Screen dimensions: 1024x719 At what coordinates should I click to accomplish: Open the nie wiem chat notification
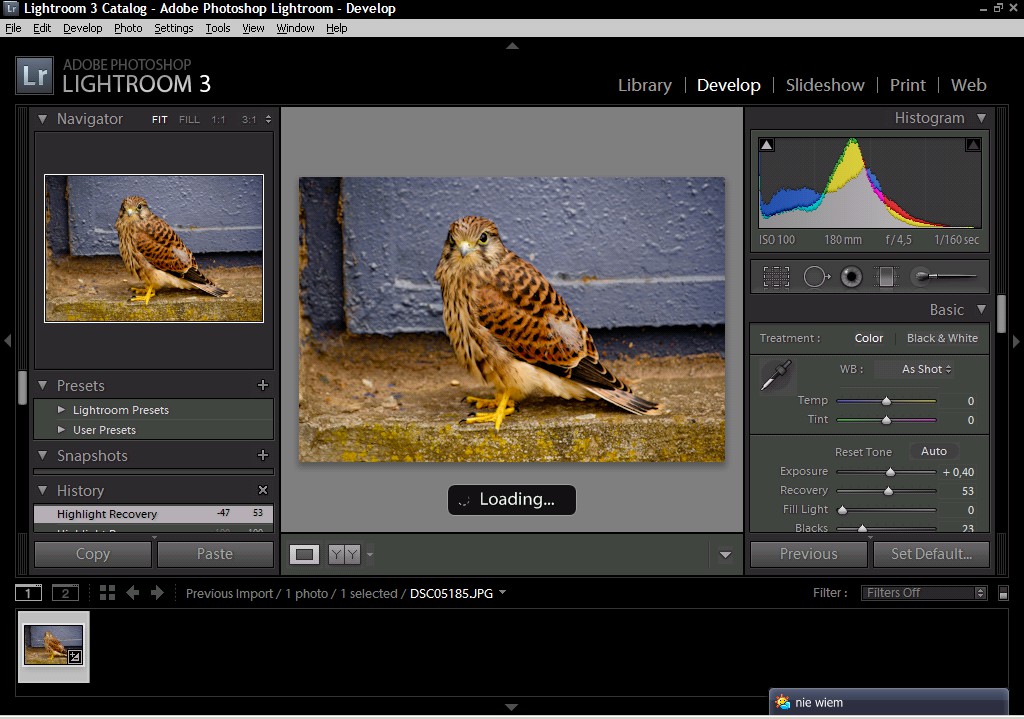[x=888, y=703]
